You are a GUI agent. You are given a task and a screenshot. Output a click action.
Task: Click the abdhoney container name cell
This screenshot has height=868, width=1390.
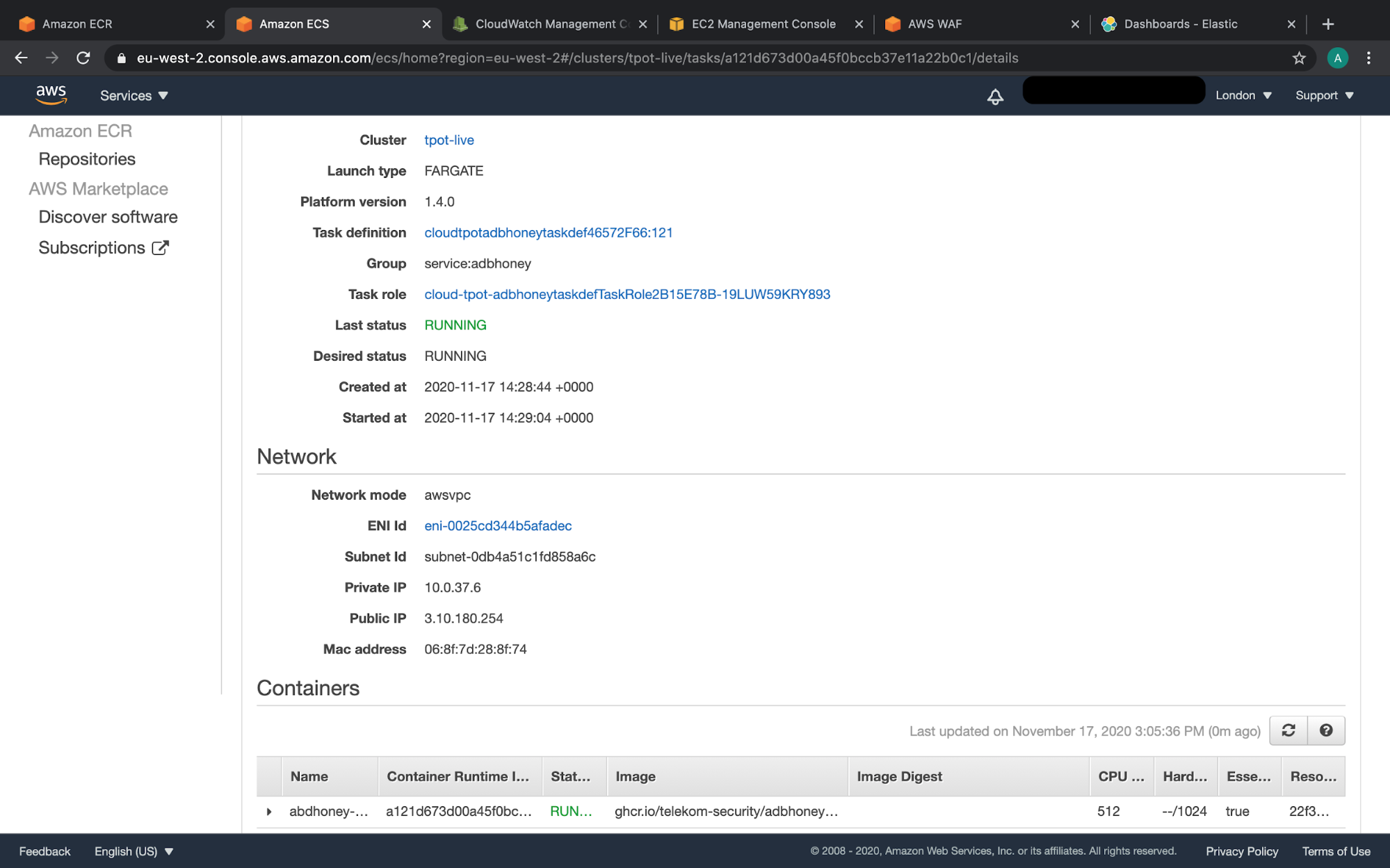click(x=328, y=812)
